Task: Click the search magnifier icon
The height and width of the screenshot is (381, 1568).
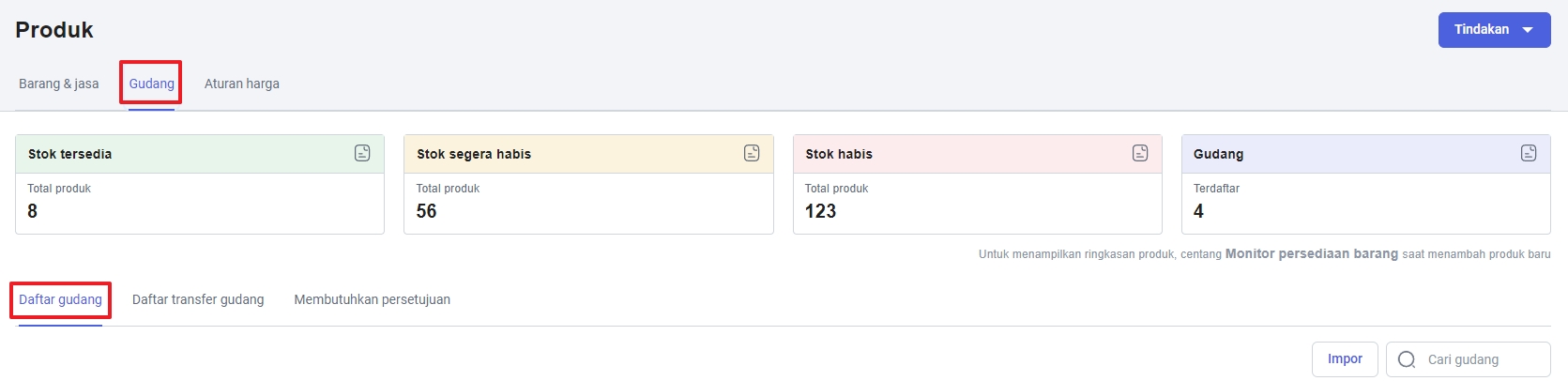Action: [1407, 359]
